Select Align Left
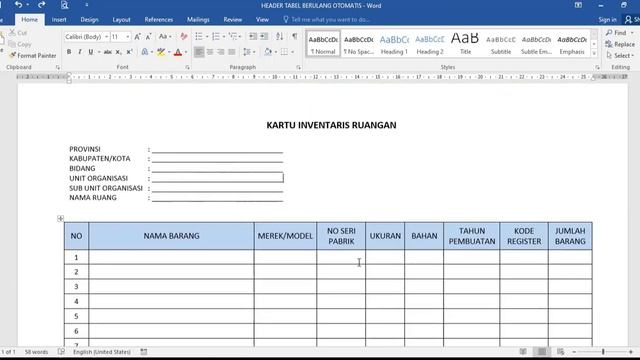Image resolution: width=640 pixels, height=360 pixels. pos(199,52)
